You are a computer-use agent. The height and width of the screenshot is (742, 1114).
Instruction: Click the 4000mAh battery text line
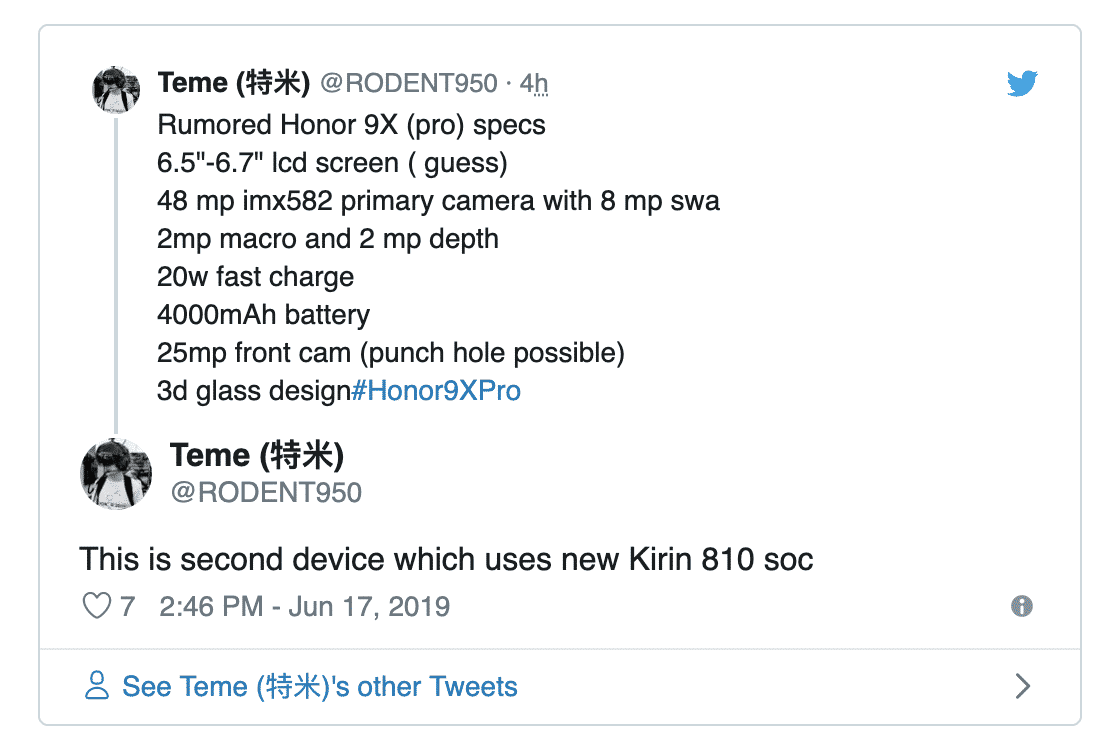(x=263, y=315)
